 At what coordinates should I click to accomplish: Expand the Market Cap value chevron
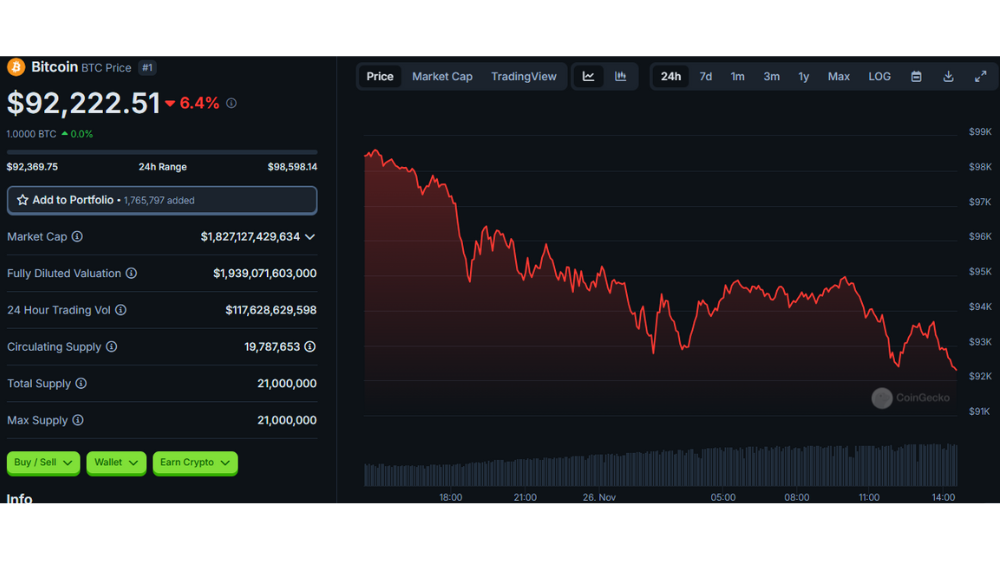coord(310,237)
